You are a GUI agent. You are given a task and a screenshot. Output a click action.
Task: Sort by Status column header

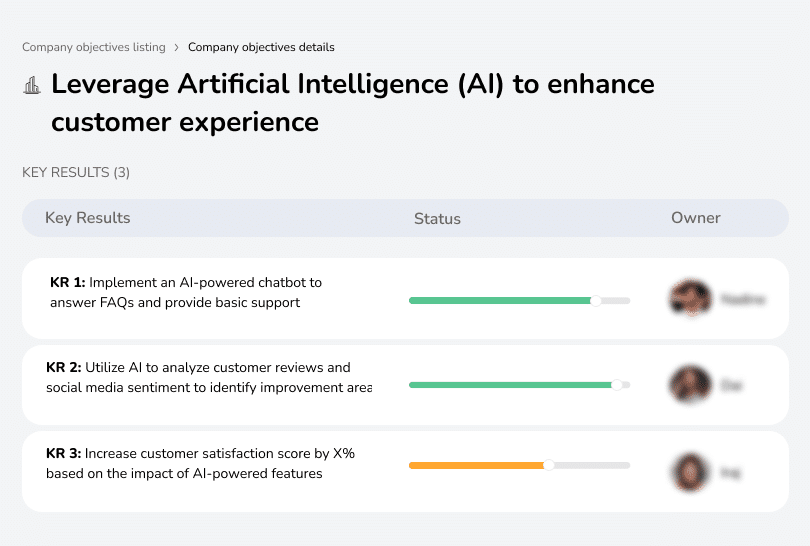pyautogui.click(x=437, y=219)
